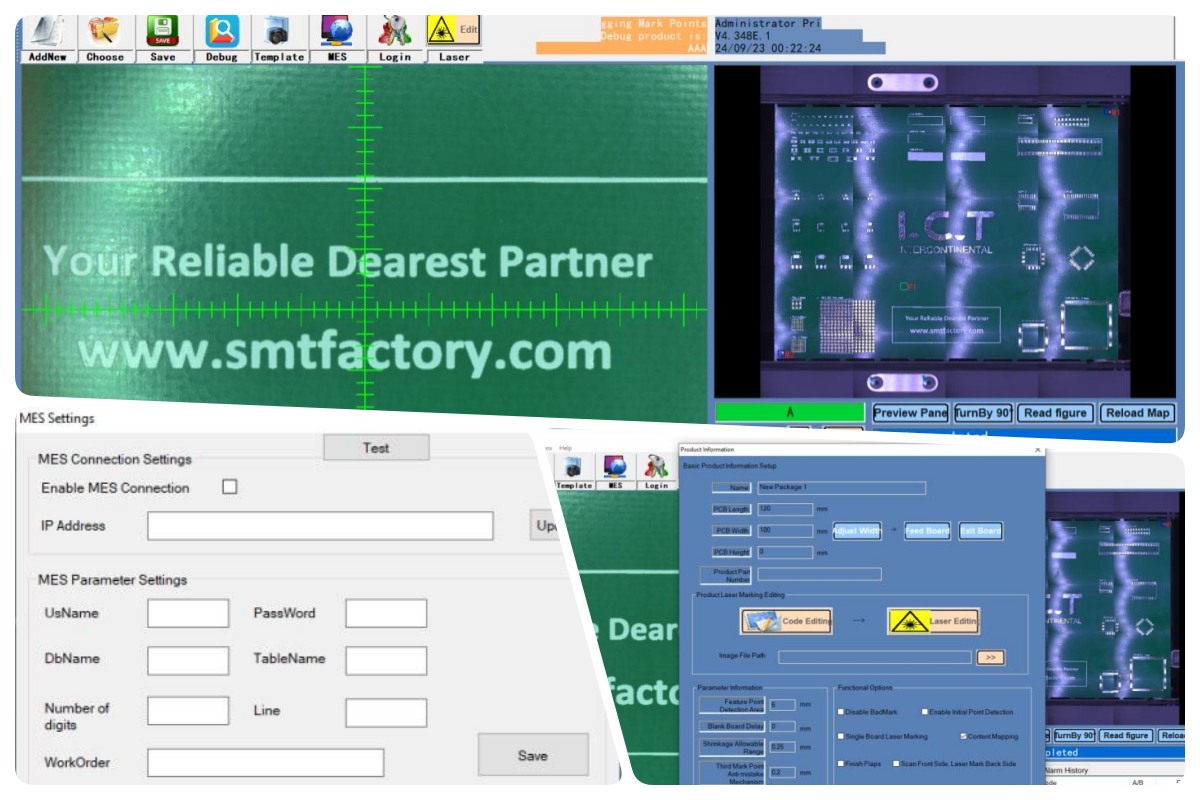The image size is (1200, 800).
Task: Open the Choose product icon
Action: pos(104,37)
